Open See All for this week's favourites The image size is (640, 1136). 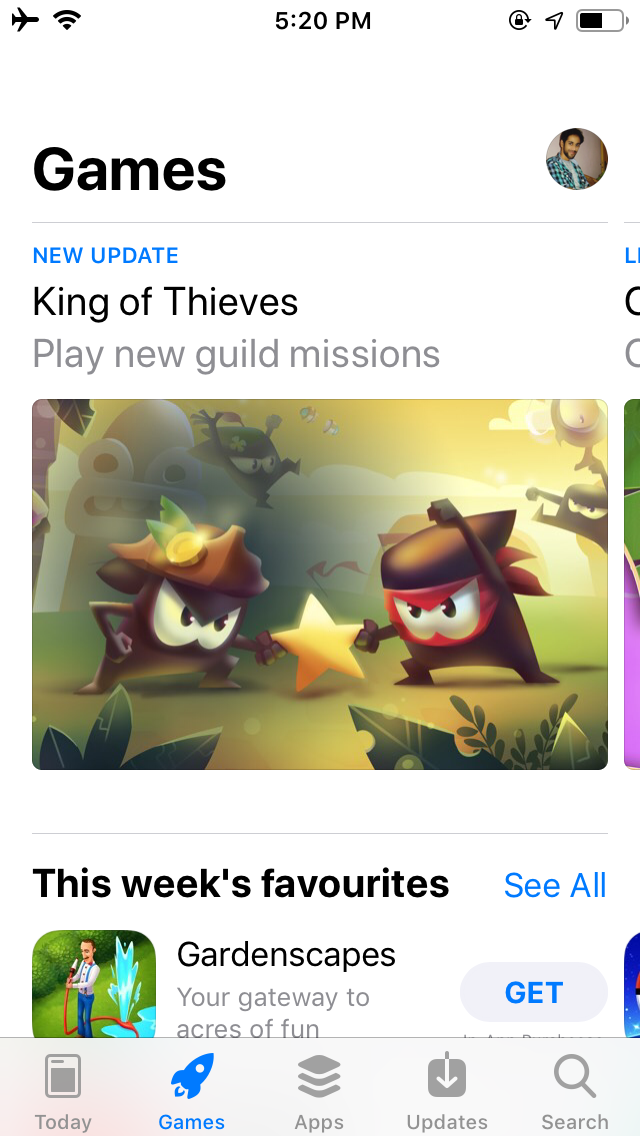[x=555, y=885]
